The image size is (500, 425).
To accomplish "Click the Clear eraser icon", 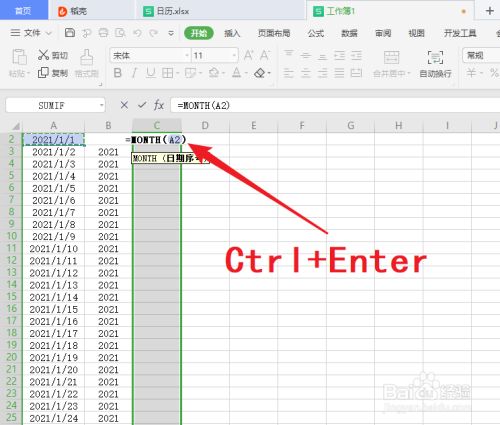I will click(x=260, y=73).
